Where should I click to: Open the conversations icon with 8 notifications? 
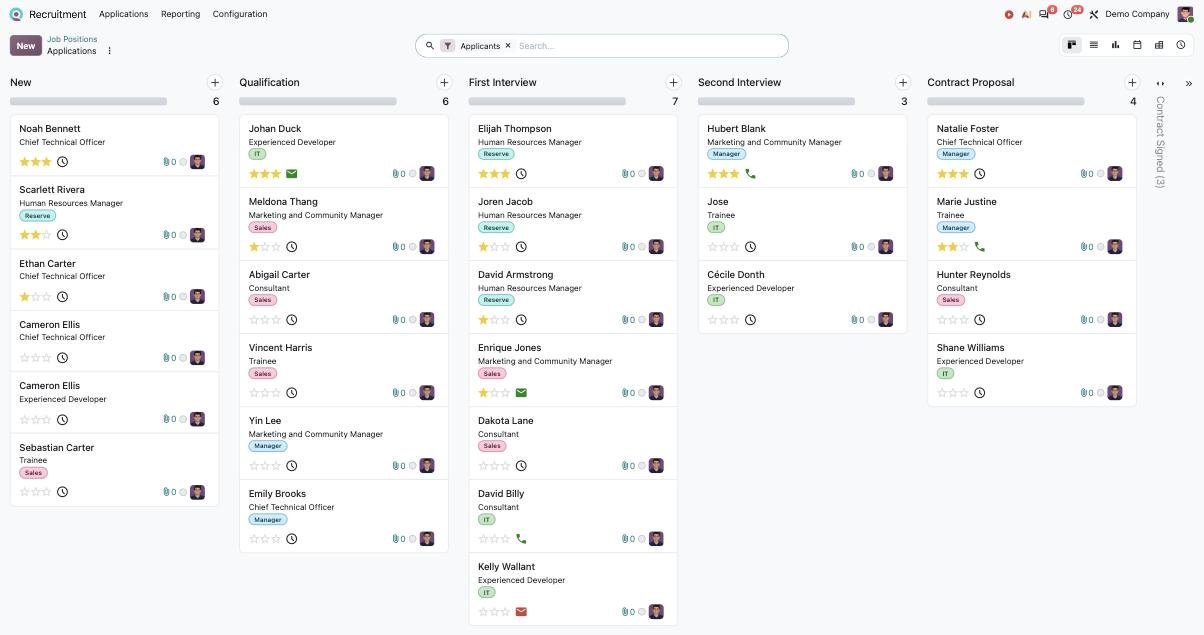[1045, 14]
